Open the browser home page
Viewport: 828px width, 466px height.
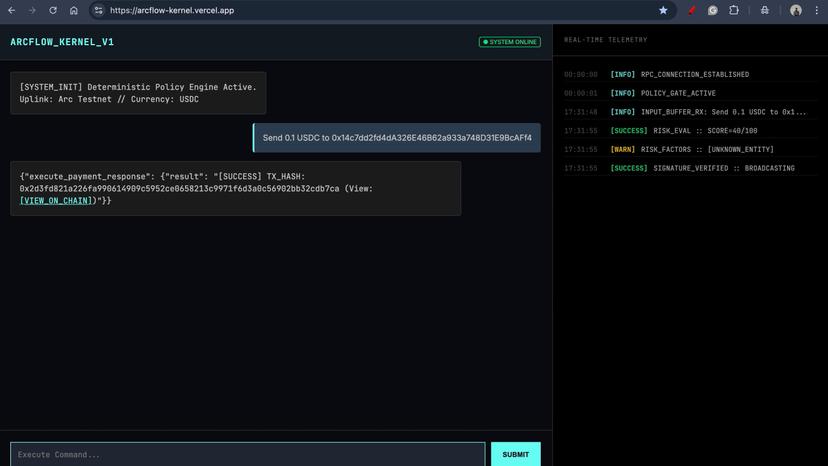click(74, 11)
